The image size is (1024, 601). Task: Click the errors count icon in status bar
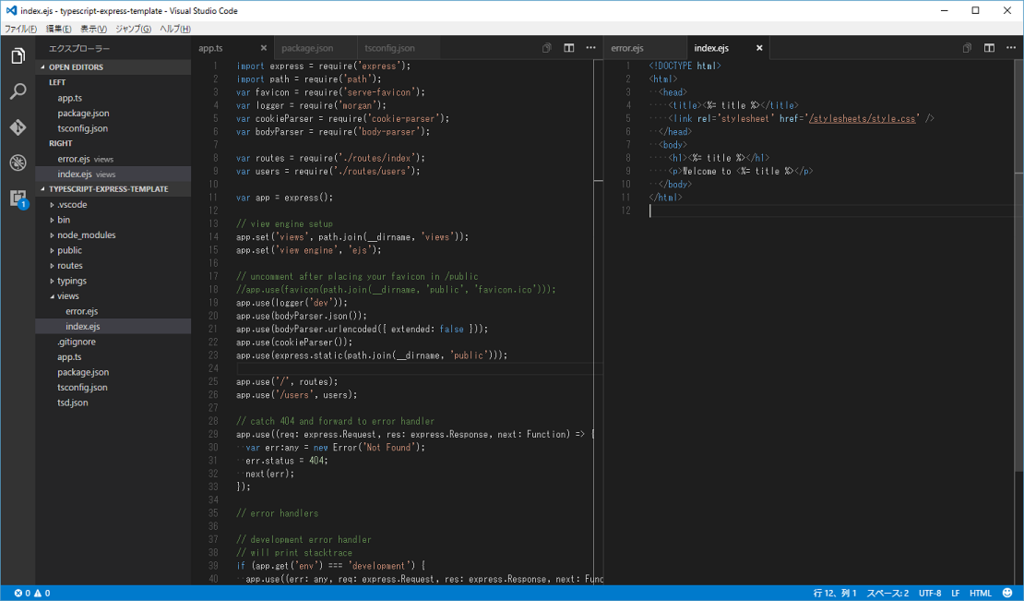[18, 593]
